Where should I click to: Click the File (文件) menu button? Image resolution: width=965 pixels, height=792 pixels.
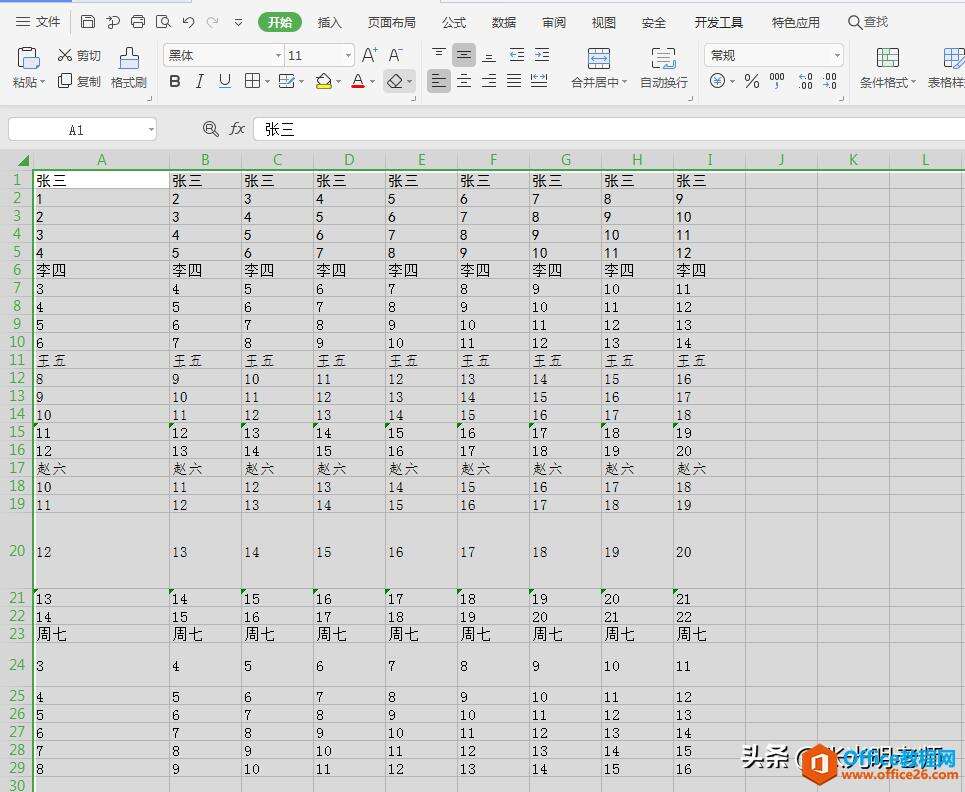tap(38, 22)
